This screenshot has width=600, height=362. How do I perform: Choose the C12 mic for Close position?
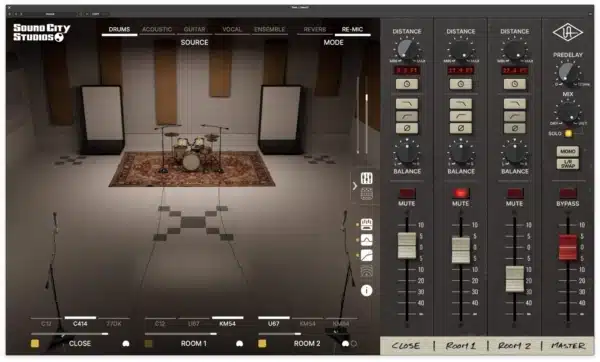(x=46, y=323)
